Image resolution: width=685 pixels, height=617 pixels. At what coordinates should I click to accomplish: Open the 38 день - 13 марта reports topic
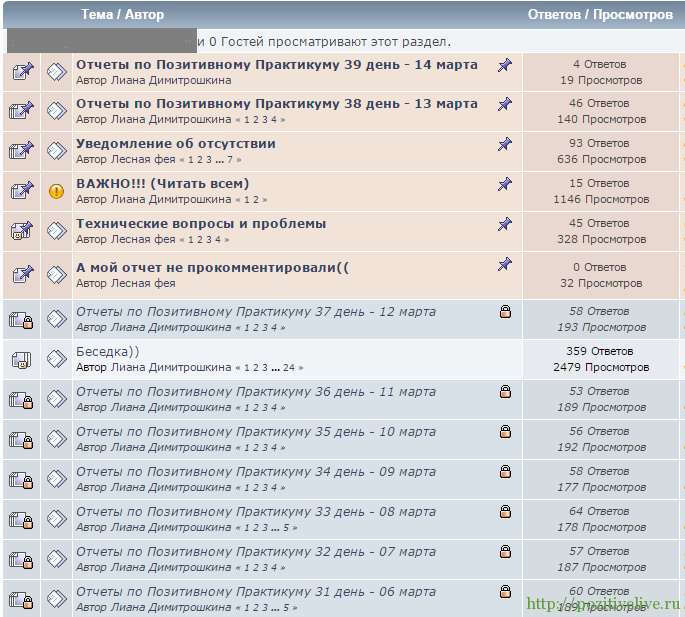tap(276, 104)
